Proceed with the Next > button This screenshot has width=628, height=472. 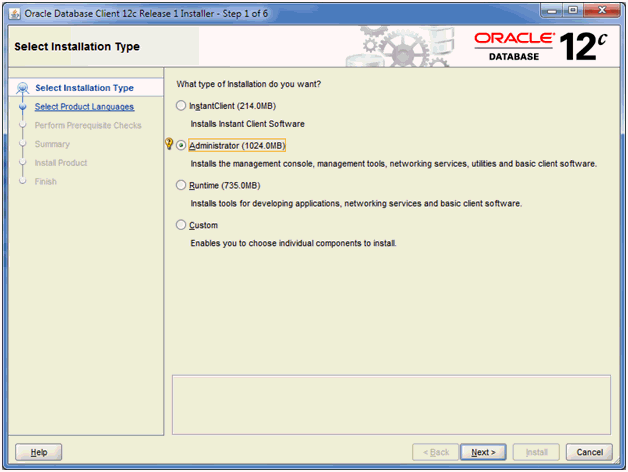click(483, 452)
